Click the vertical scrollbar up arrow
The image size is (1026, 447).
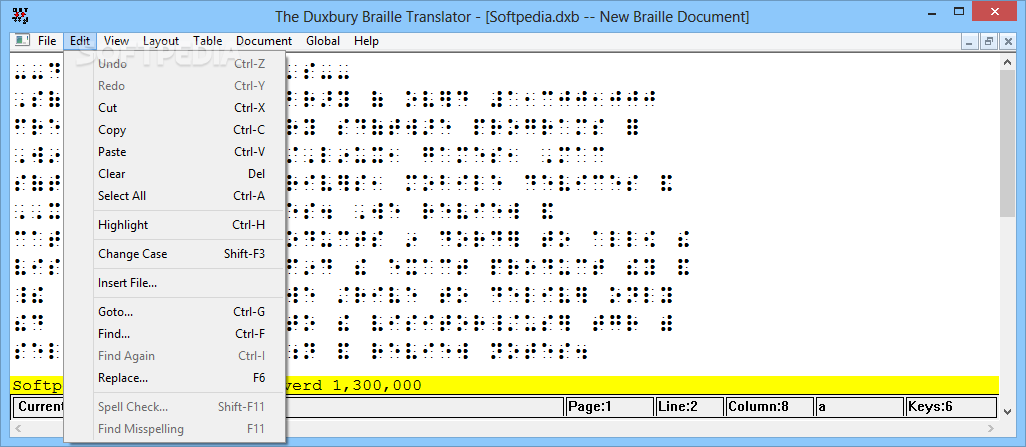point(1008,62)
